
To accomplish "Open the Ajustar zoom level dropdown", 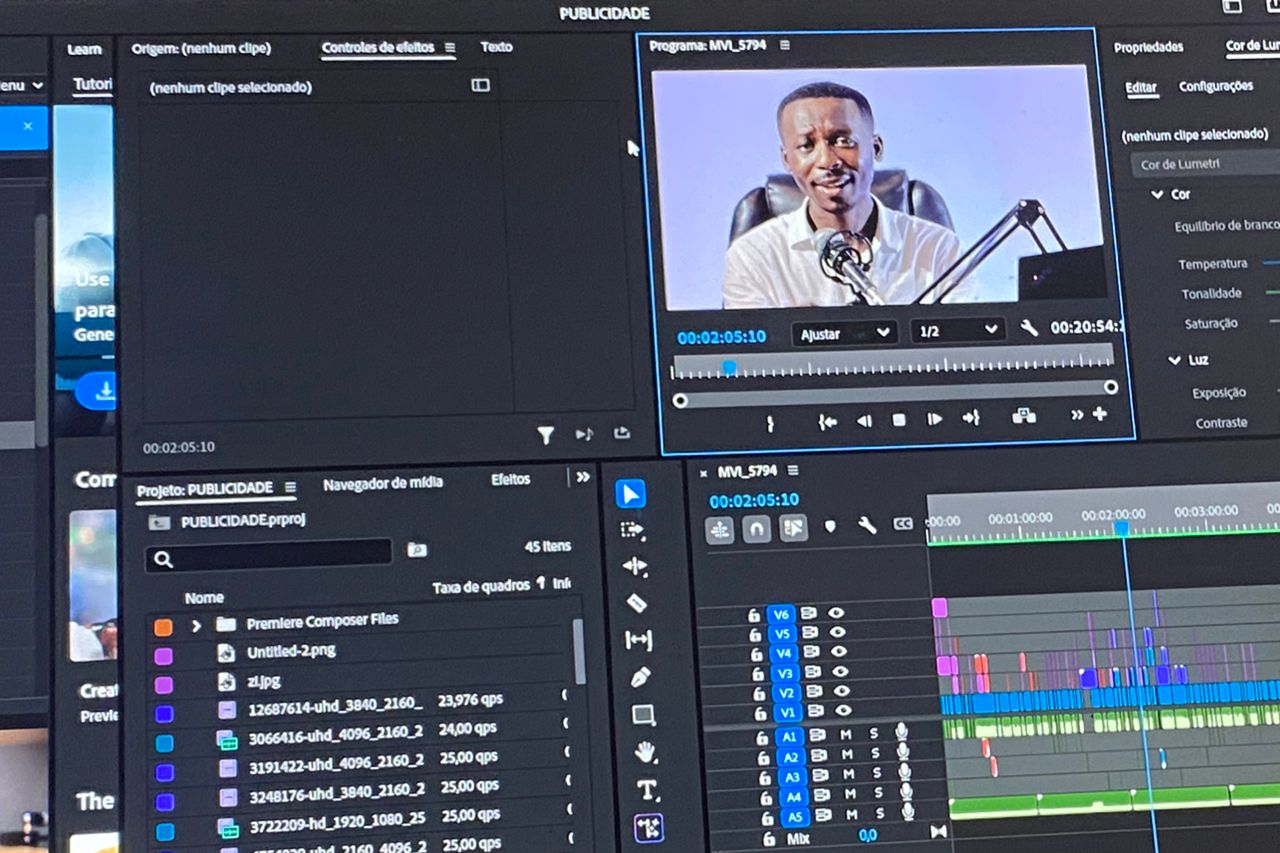I will (x=844, y=333).
